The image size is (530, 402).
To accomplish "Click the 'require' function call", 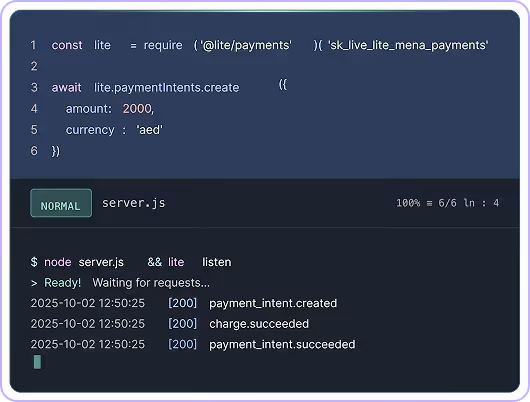I will tap(163, 45).
